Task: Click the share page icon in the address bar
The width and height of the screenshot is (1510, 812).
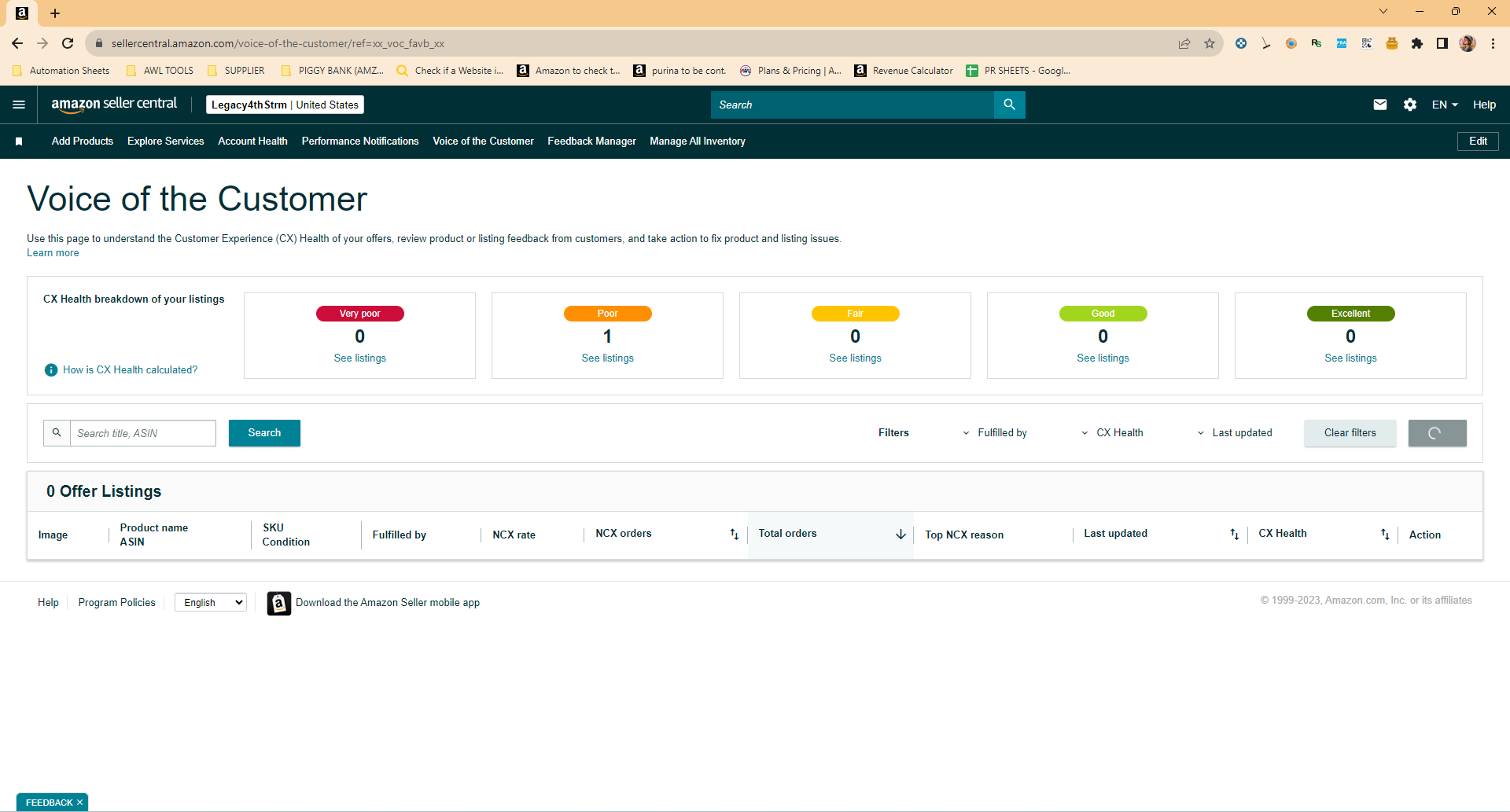Action: [x=1184, y=43]
